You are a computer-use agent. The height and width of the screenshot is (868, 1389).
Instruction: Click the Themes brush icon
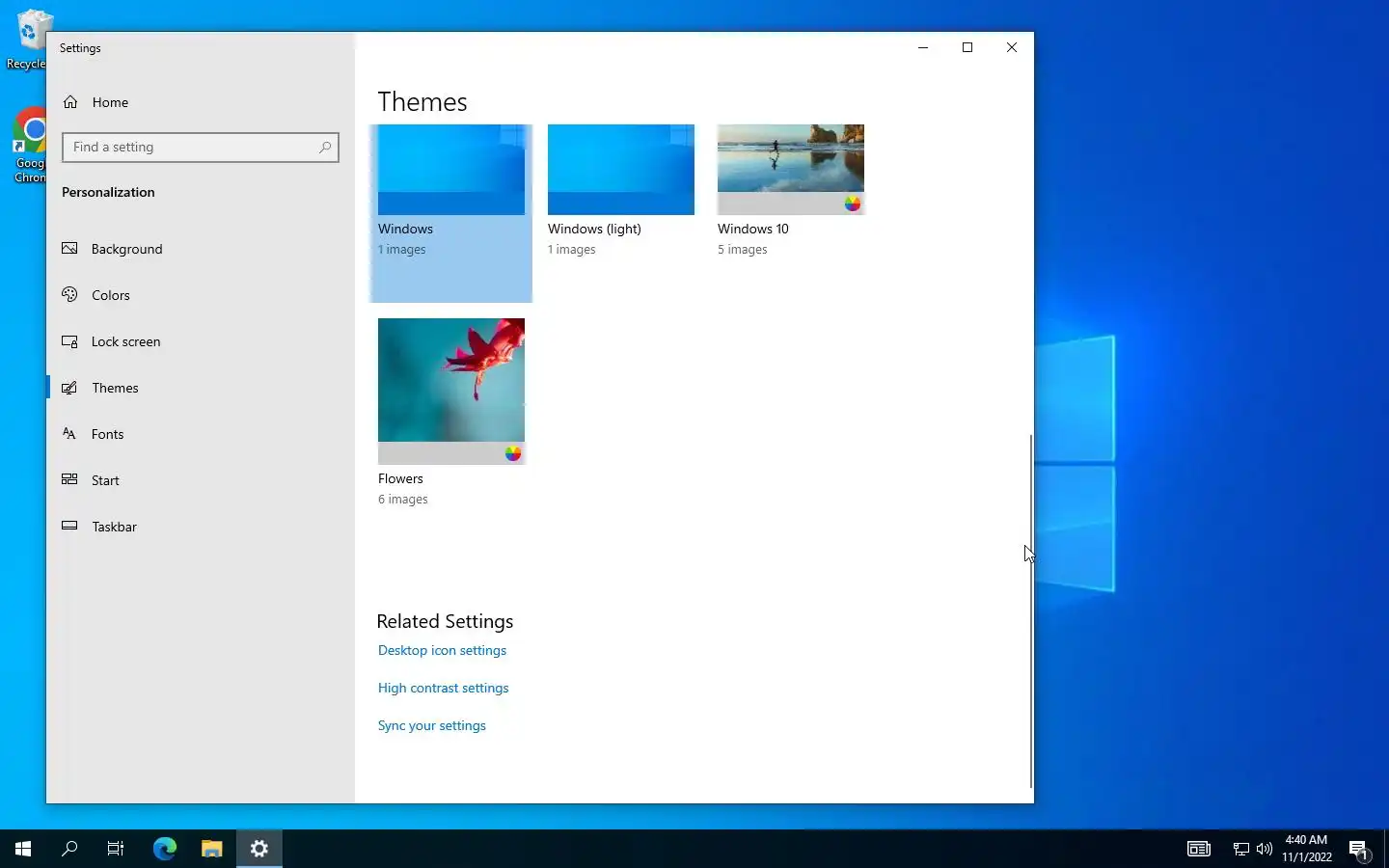[x=69, y=388]
